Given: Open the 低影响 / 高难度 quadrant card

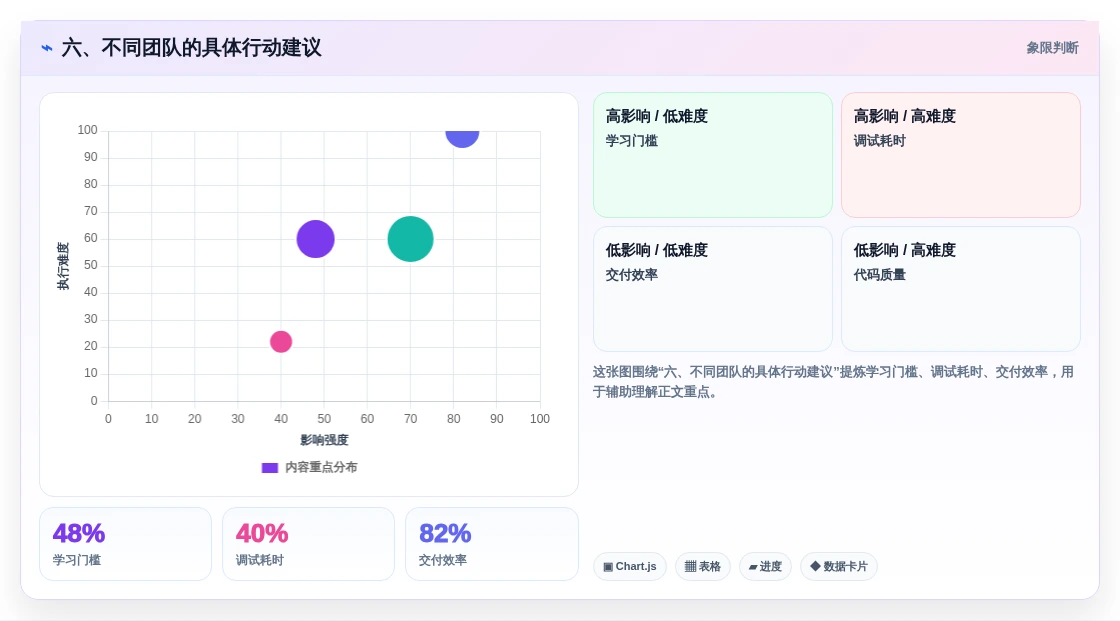Looking at the screenshot, I should tap(961, 289).
